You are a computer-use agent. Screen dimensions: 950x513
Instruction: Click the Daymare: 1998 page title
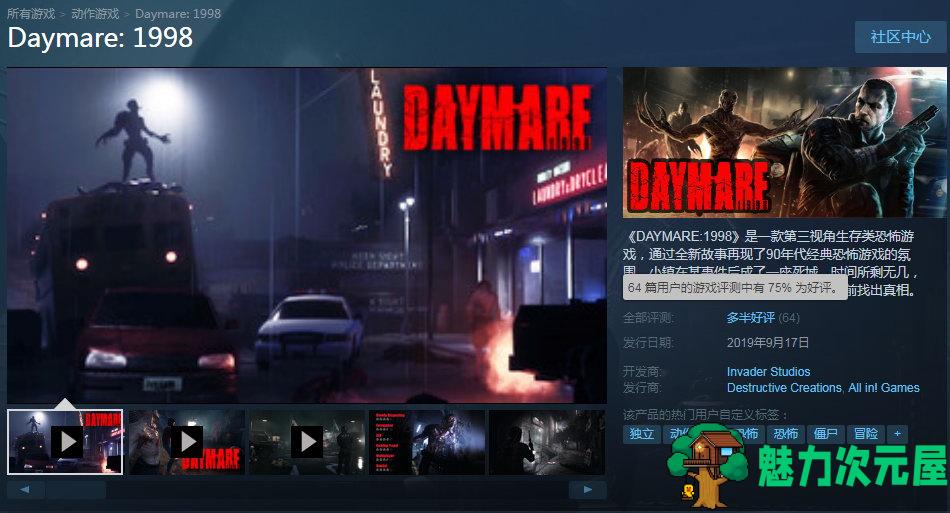pyautogui.click(x=100, y=38)
